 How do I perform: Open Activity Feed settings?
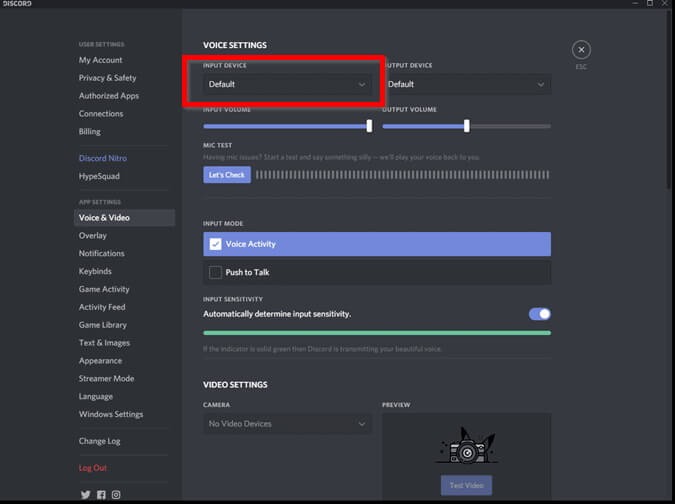[102, 307]
